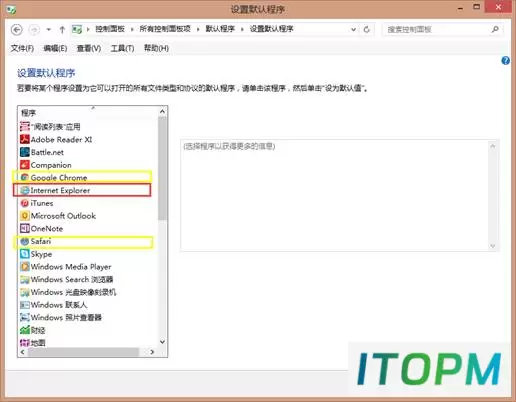
Task: Select the Skype icon
Action: coord(25,254)
